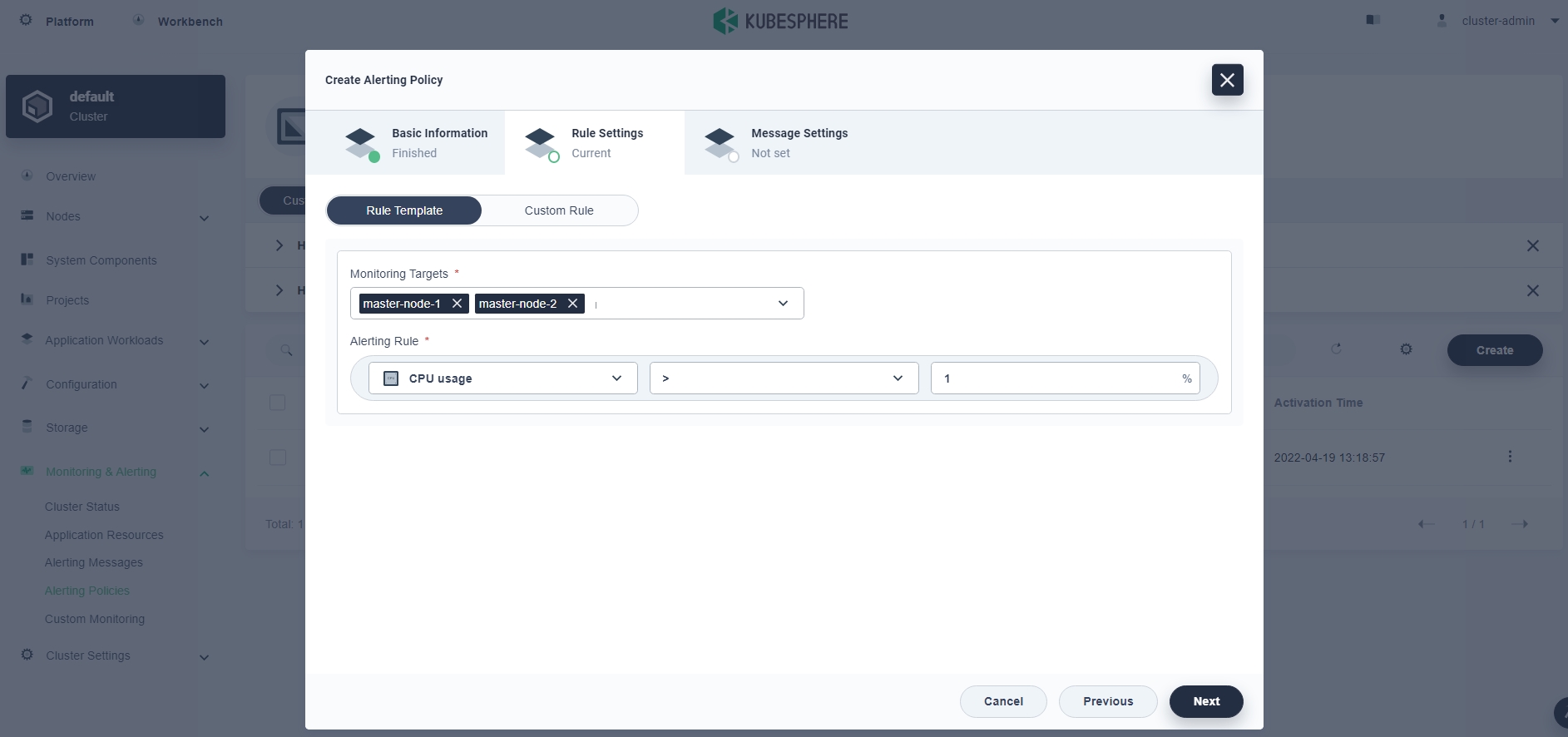Image resolution: width=1568 pixels, height=737 pixels.
Task: Remove master-node-1 from monitoring targets
Action: [457, 304]
